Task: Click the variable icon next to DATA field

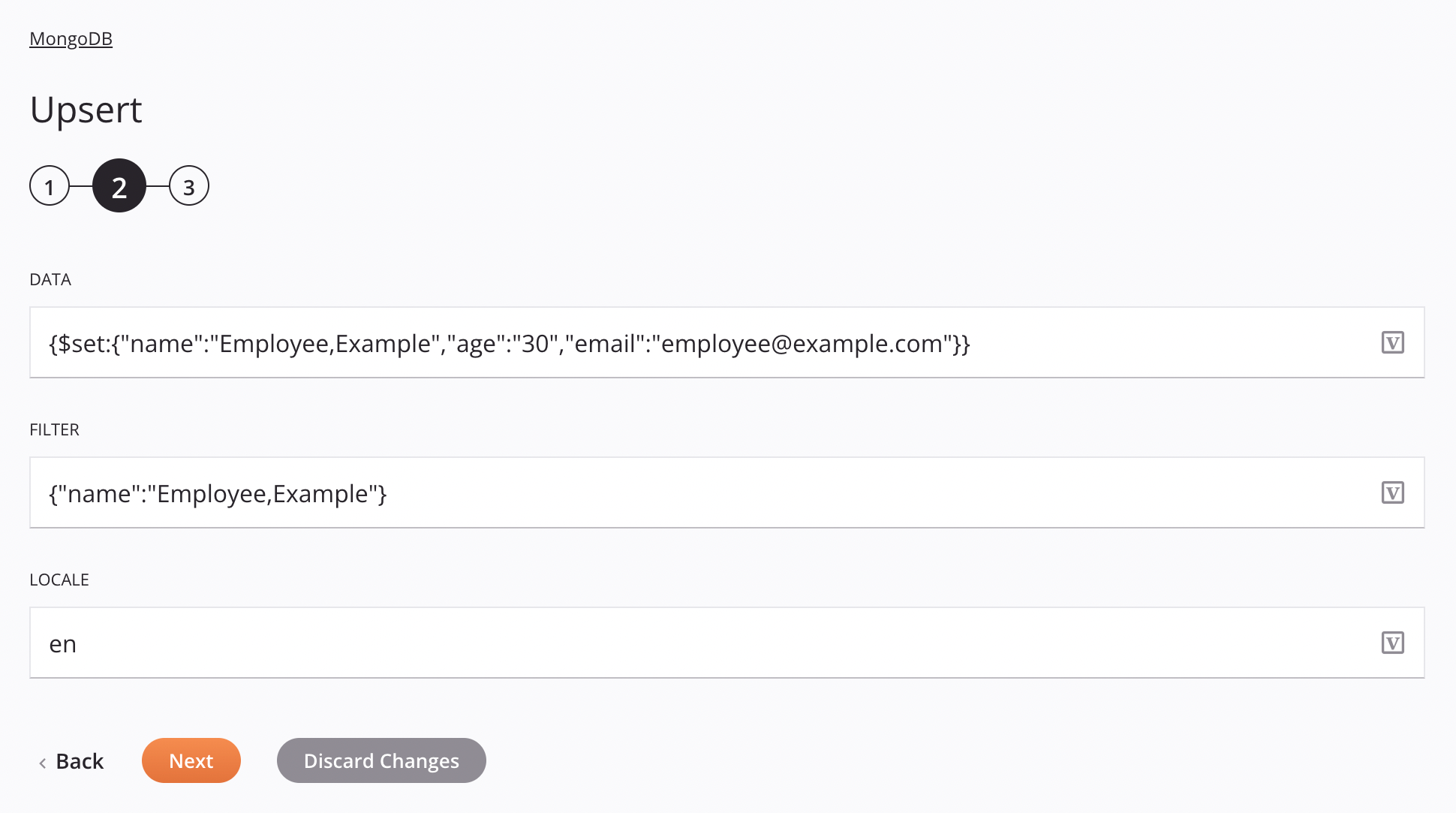Action: [x=1393, y=342]
